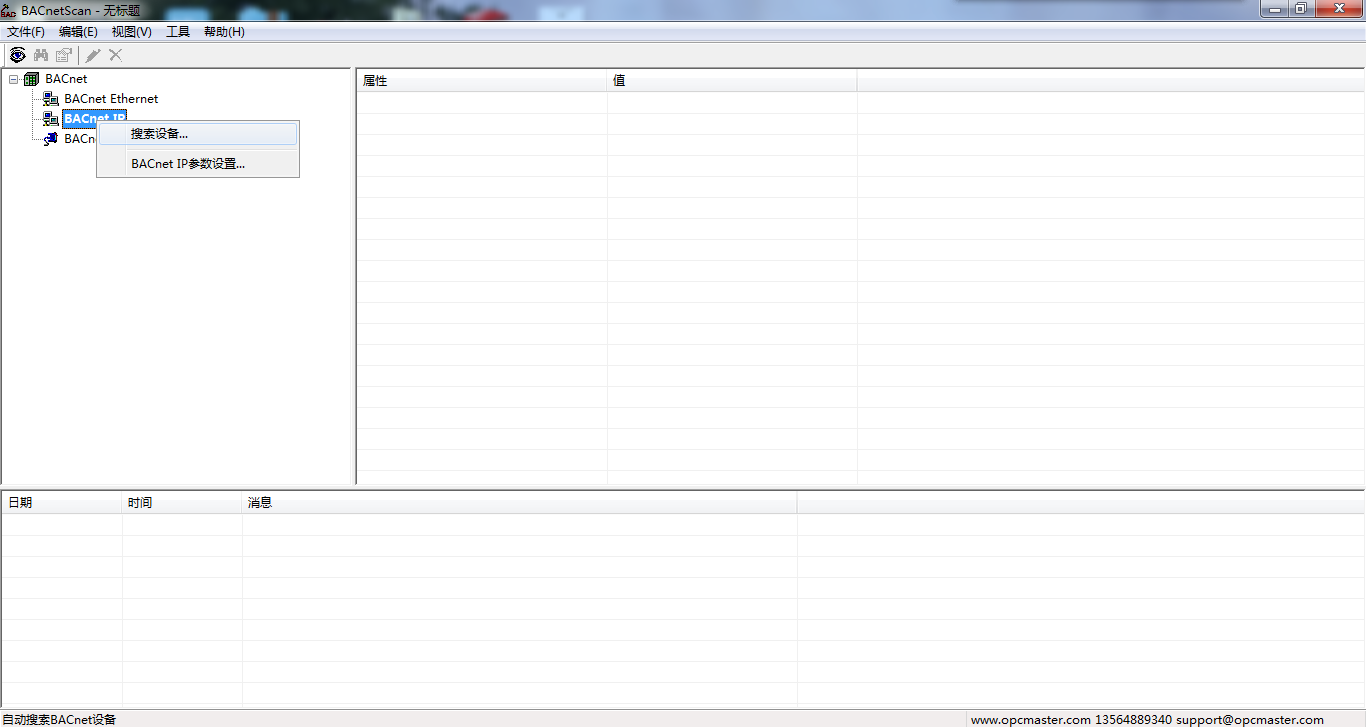Open the 视图(V) menu
The height and width of the screenshot is (728, 1366).
[131, 32]
